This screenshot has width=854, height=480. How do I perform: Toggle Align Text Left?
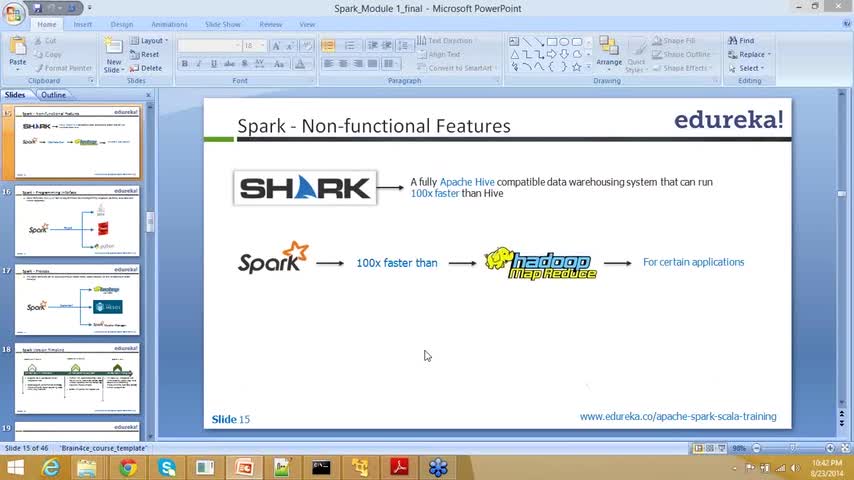pyautogui.click(x=328, y=64)
